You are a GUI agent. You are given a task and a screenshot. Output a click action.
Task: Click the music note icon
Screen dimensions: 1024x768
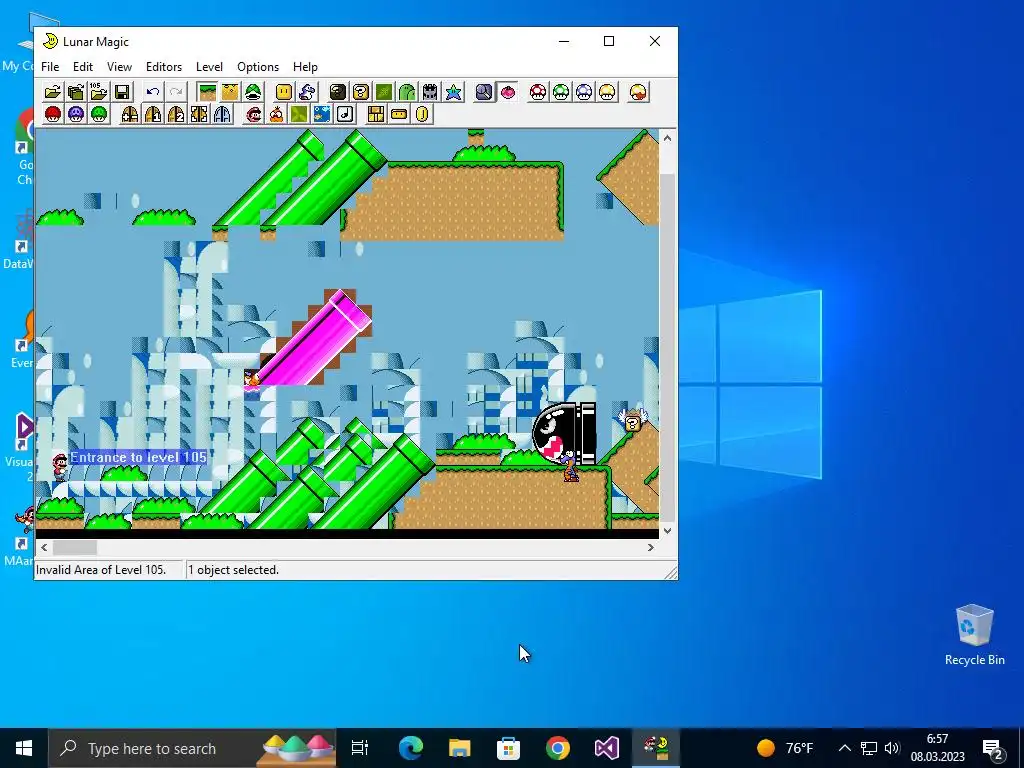pos(345,115)
